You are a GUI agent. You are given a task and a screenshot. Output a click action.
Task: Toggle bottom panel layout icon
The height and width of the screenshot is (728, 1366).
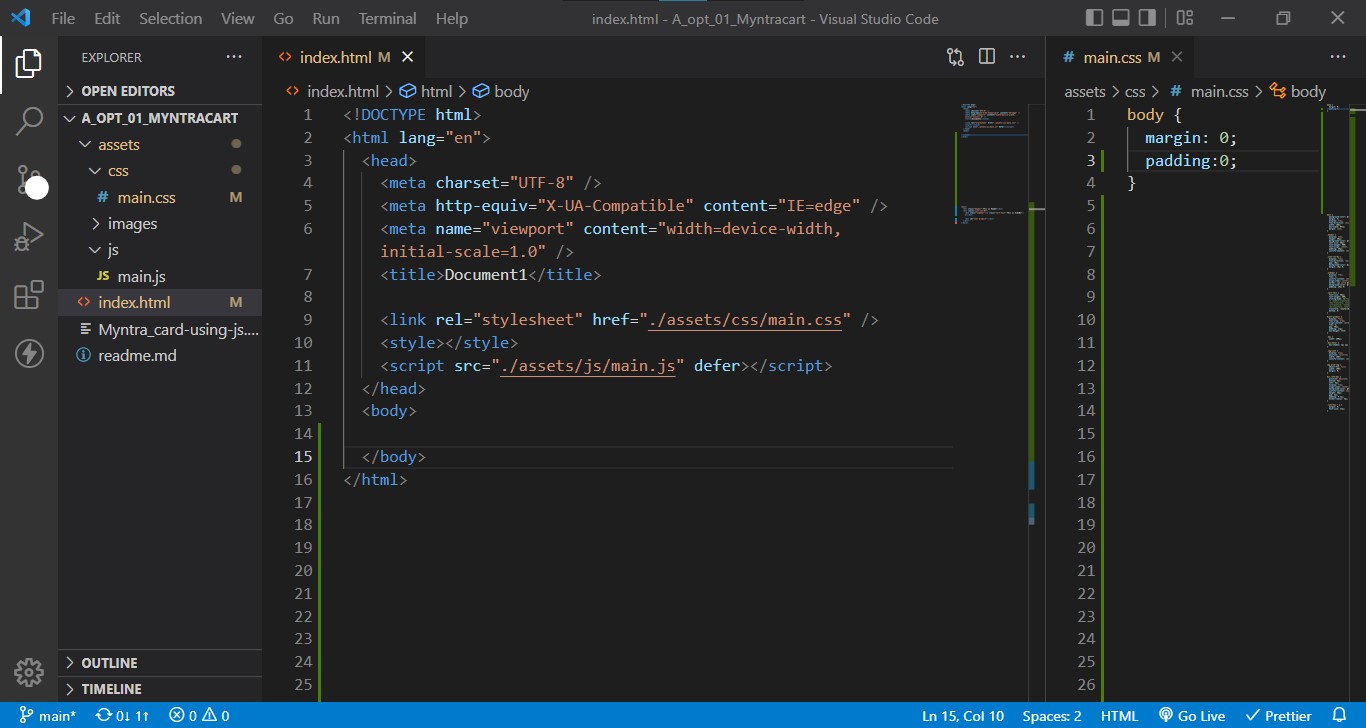pyautogui.click(x=1121, y=18)
